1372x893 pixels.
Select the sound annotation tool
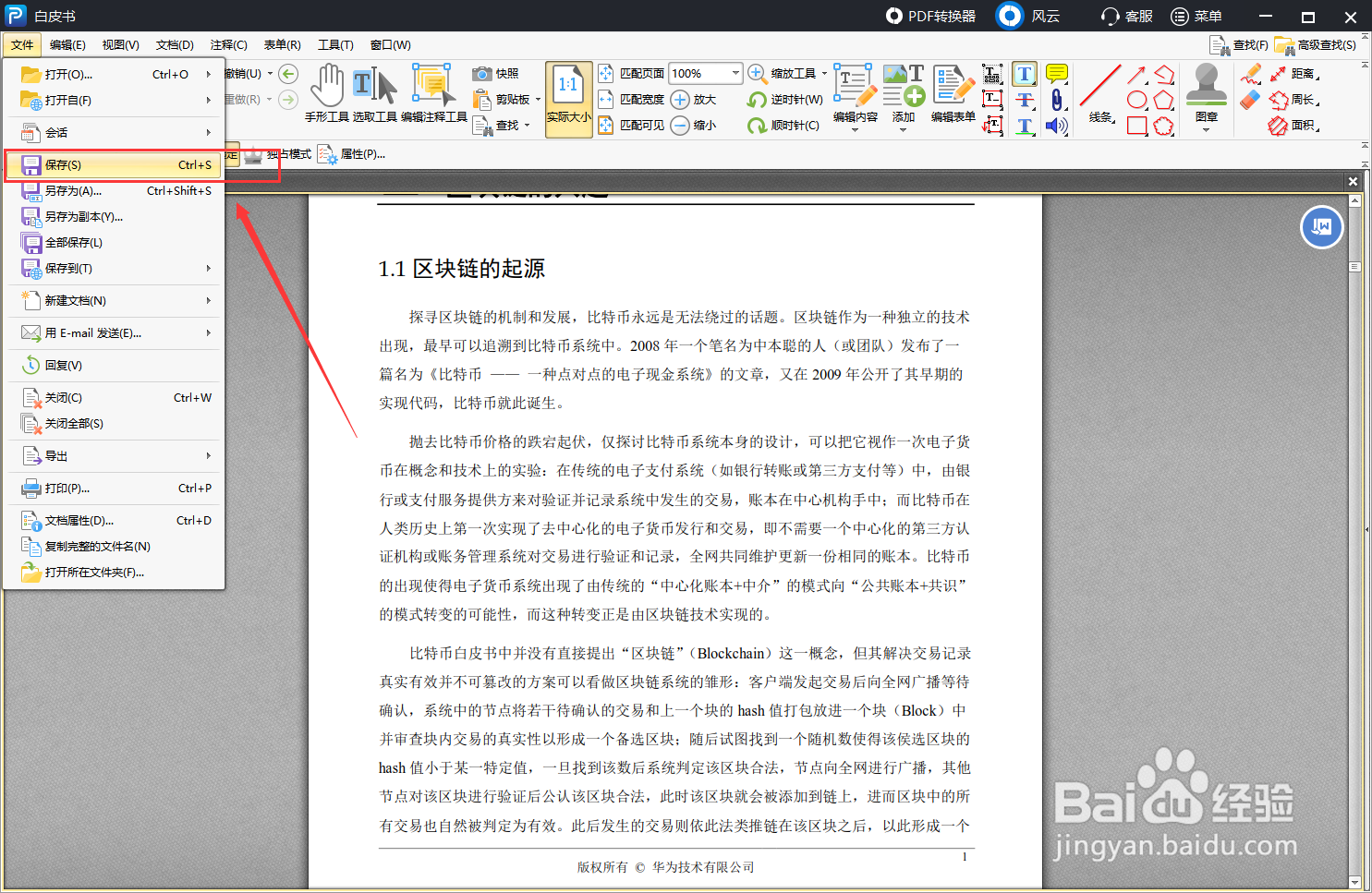[x=1057, y=126]
